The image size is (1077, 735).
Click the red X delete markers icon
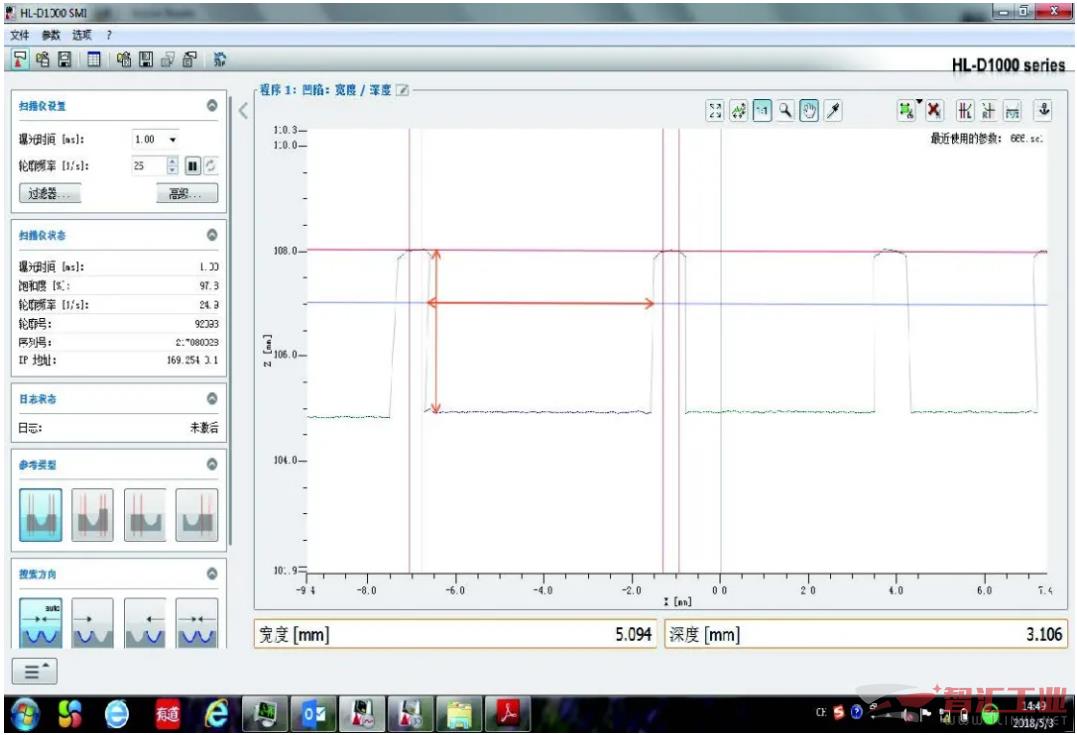click(933, 110)
